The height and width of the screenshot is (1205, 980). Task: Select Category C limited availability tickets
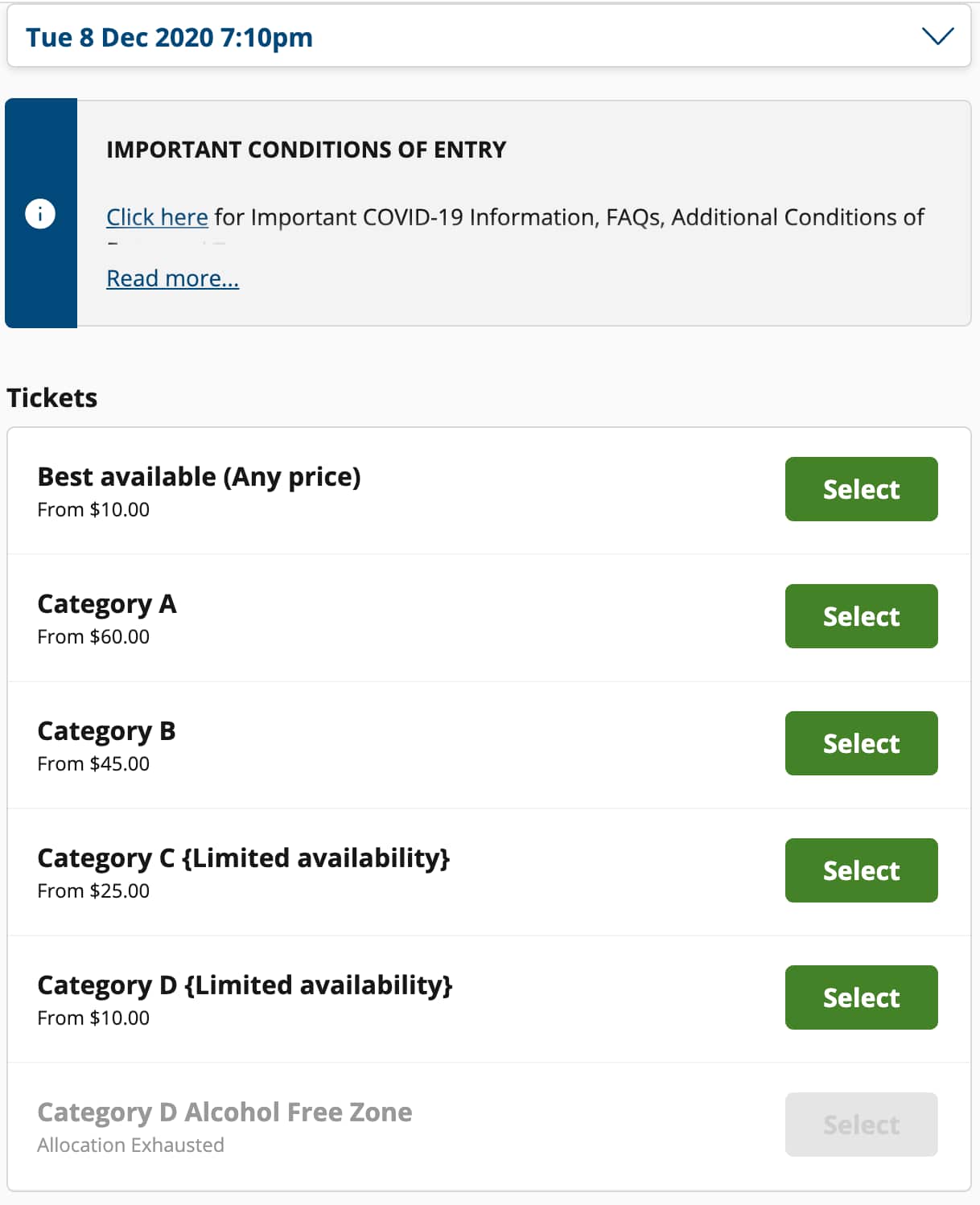tap(861, 870)
